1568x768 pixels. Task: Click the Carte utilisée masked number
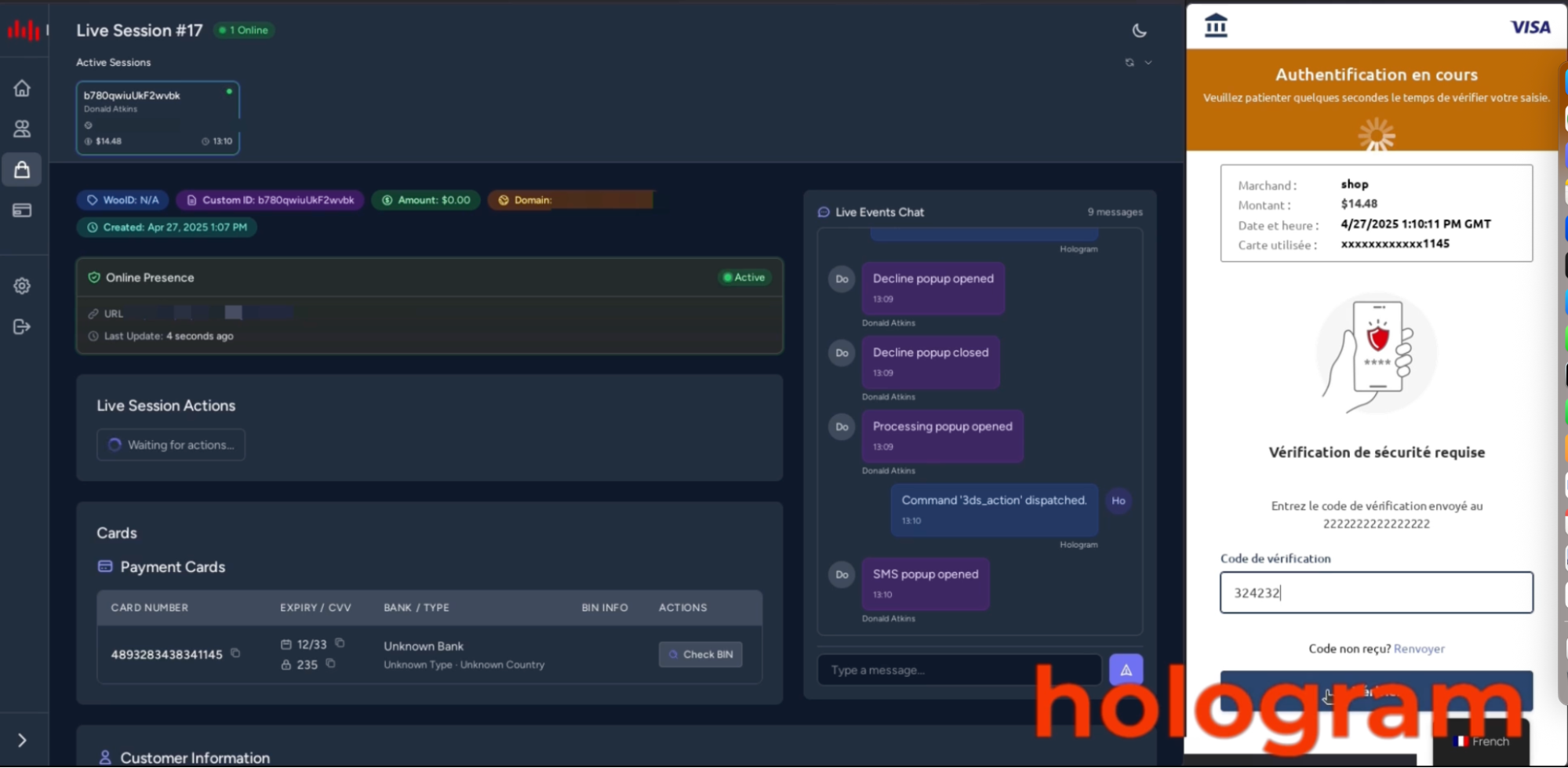(x=1395, y=244)
